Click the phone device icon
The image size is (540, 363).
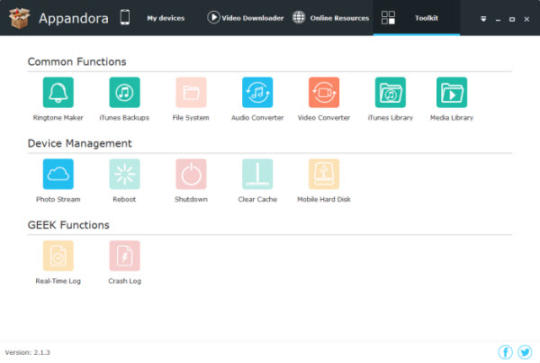(125, 17)
